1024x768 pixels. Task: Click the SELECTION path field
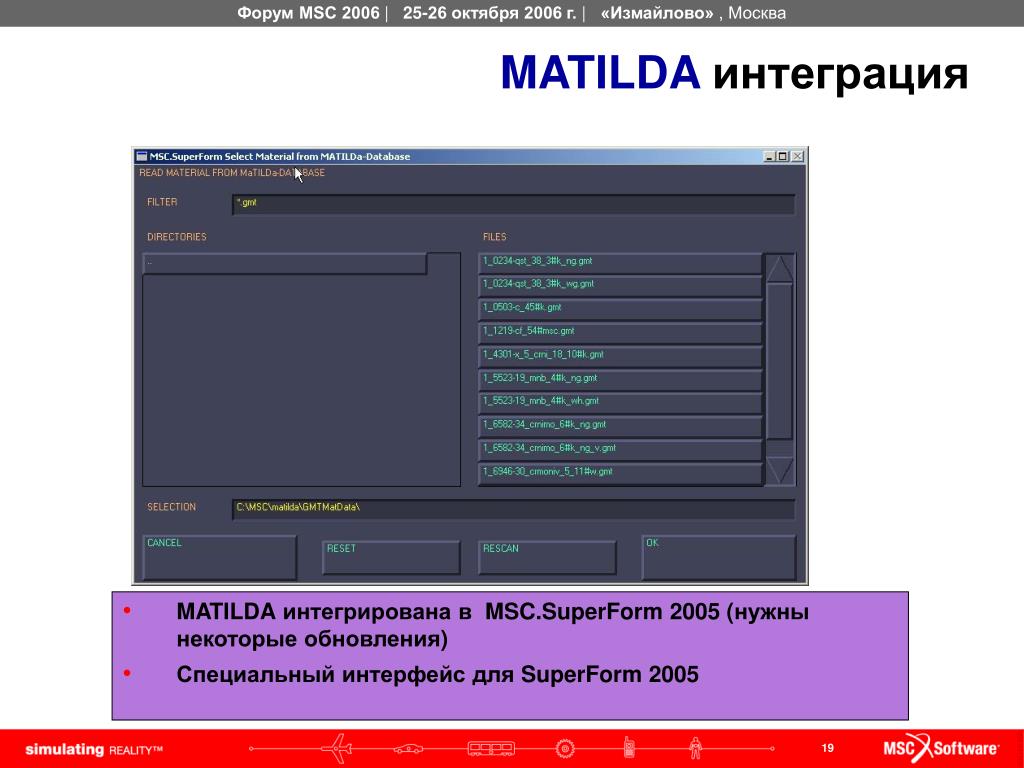coord(513,509)
